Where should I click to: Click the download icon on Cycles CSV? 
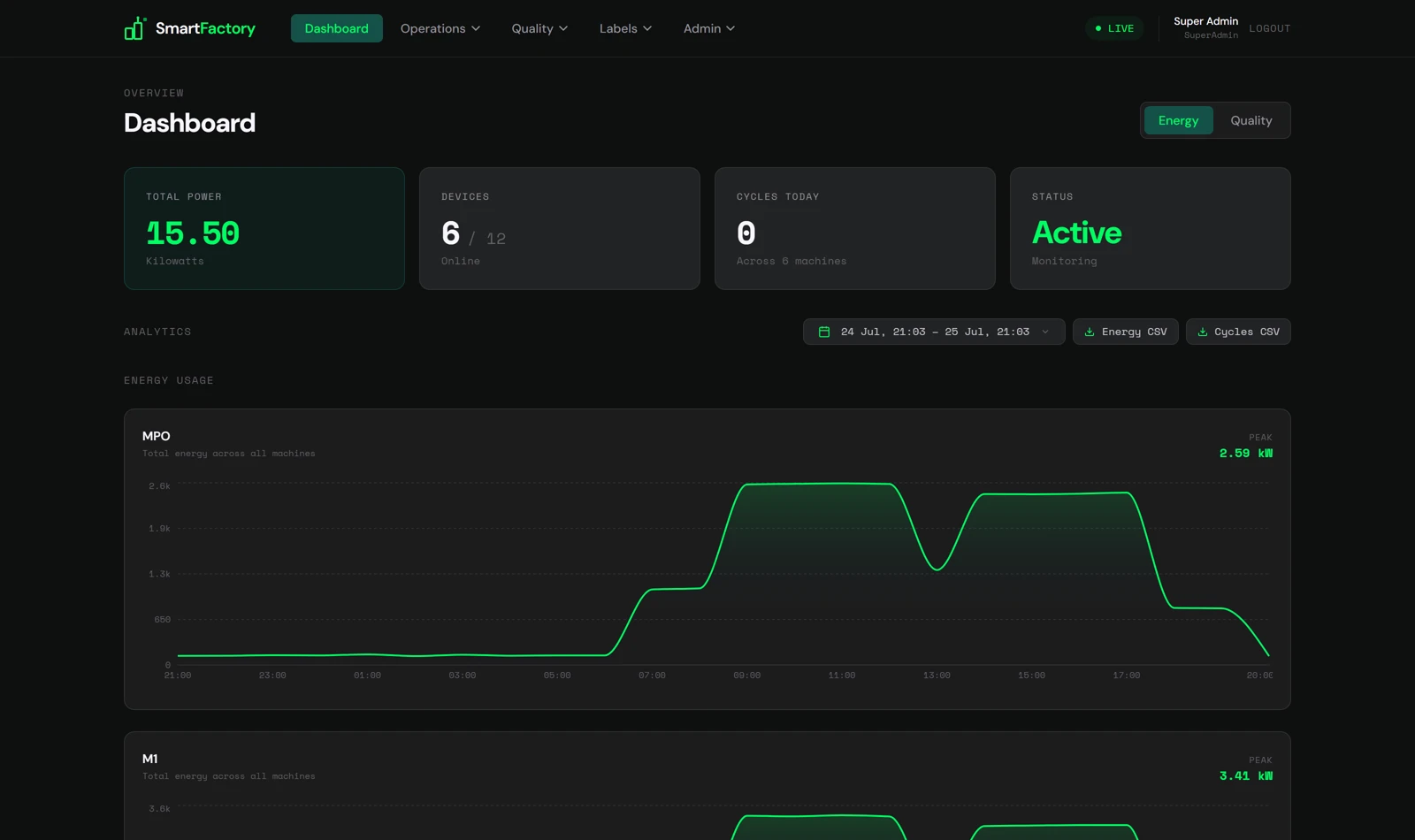(1202, 332)
